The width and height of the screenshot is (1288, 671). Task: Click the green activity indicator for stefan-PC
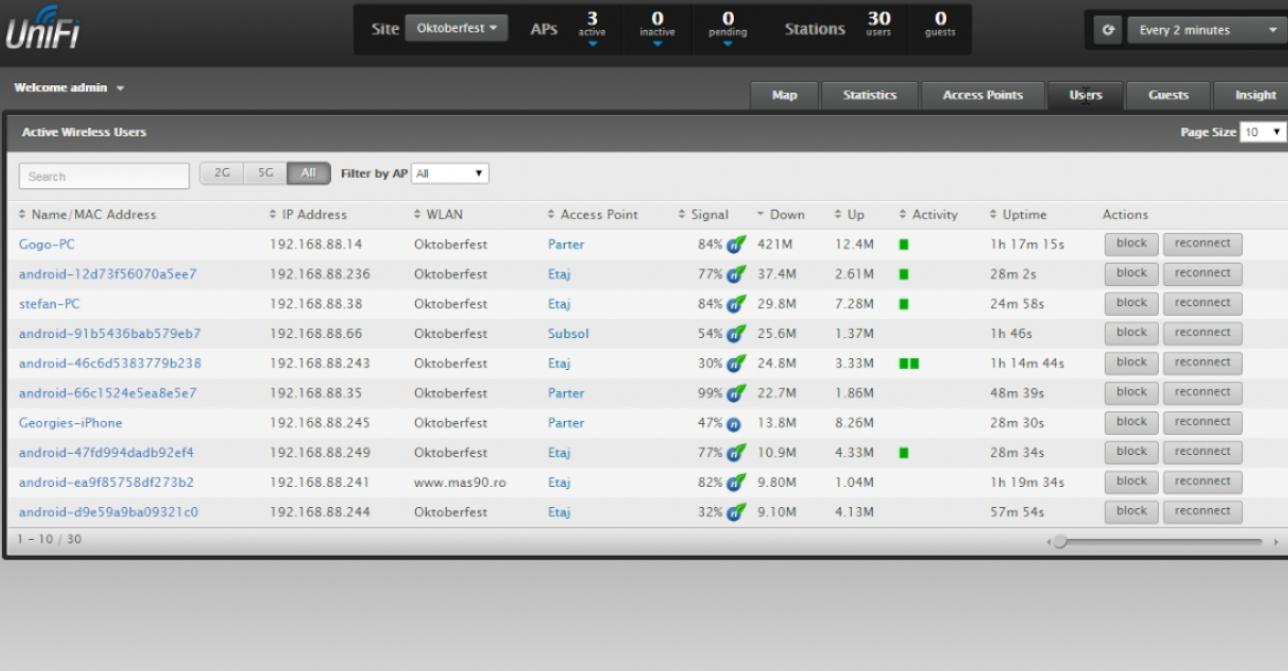point(904,304)
